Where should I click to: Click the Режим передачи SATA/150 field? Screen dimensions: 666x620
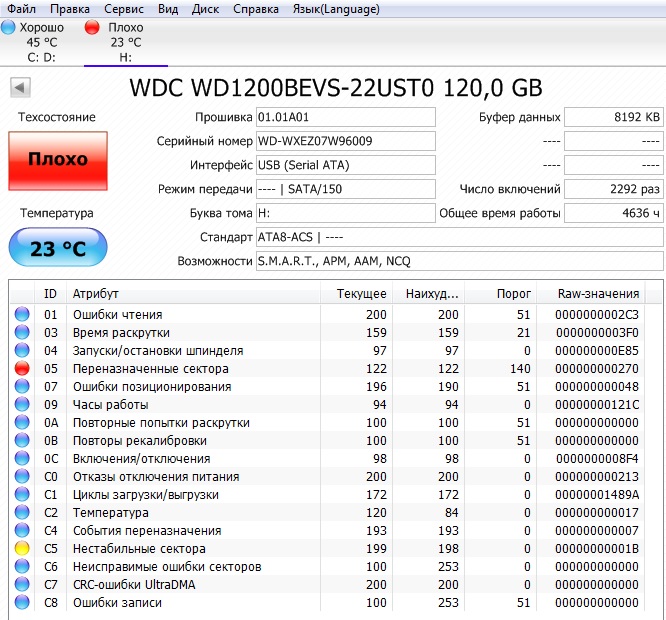click(346, 189)
